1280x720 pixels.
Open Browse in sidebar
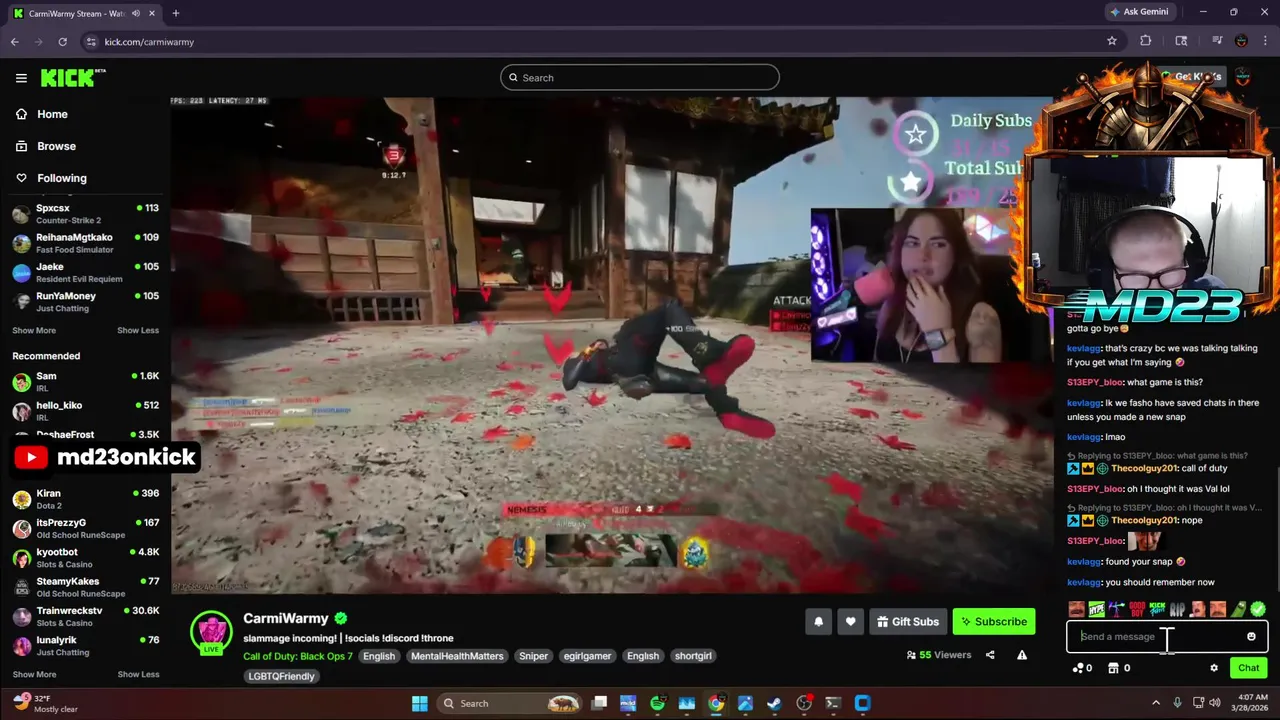[56, 146]
